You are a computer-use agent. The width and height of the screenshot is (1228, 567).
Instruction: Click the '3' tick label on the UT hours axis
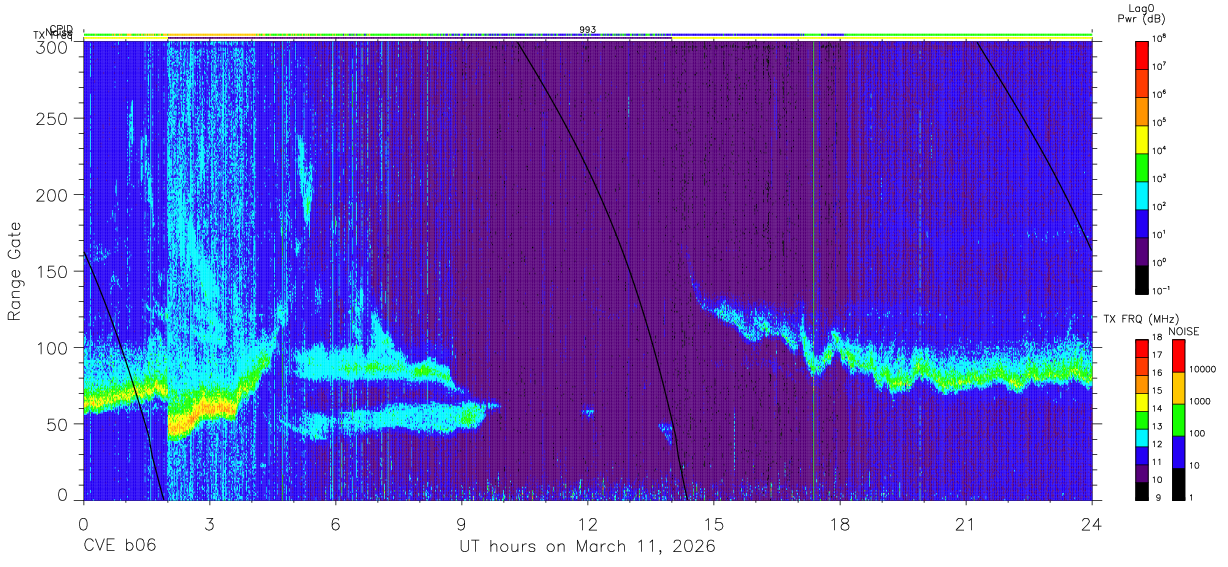(x=209, y=525)
